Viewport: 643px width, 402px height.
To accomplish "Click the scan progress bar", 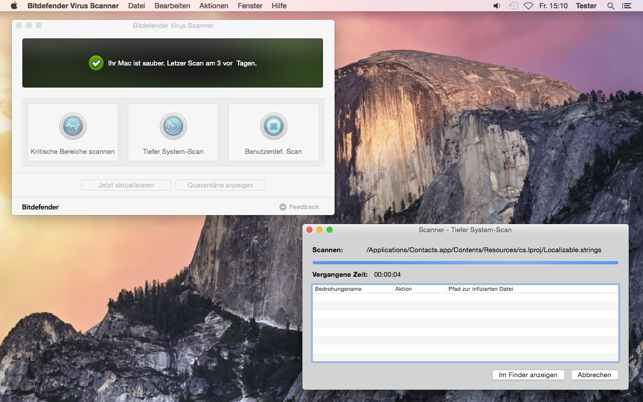I will (465, 263).
